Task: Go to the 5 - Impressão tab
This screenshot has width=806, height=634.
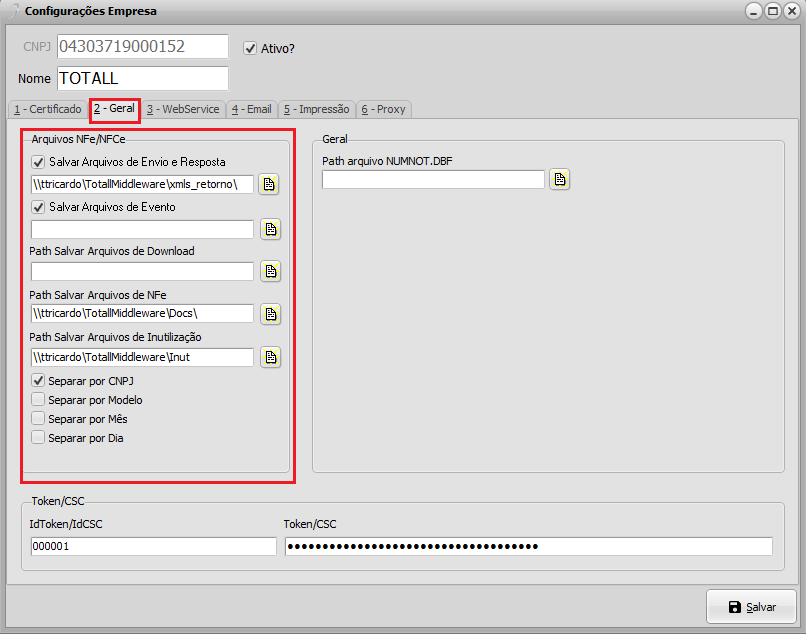Action: pyautogui.click(x=317, y=109)
